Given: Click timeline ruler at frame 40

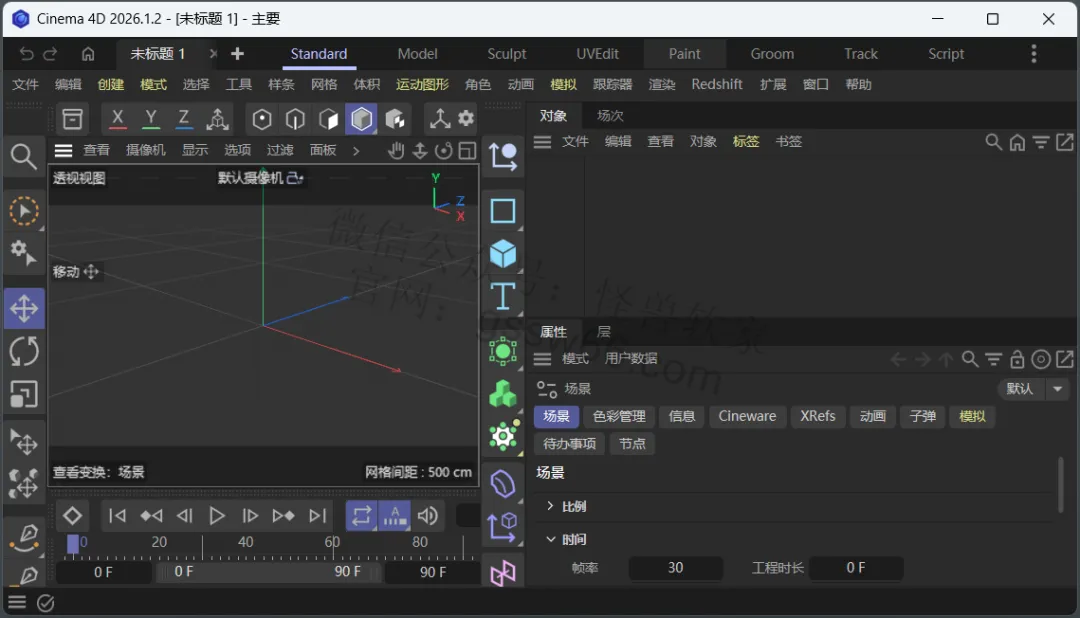Looking at the screenshot, I should click(x=245, y=542).
